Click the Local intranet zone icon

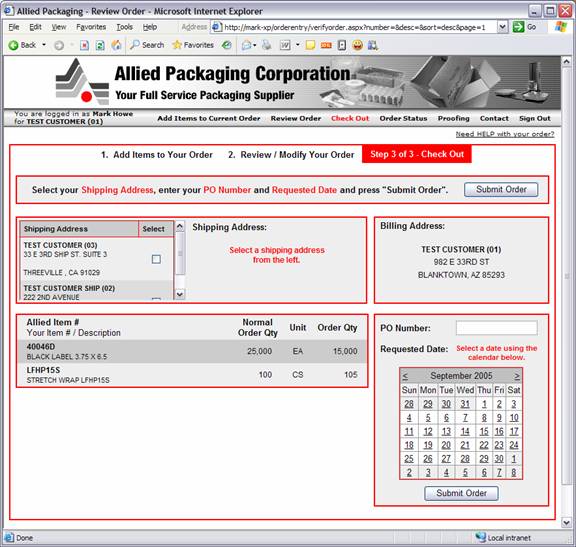[480, 537]
